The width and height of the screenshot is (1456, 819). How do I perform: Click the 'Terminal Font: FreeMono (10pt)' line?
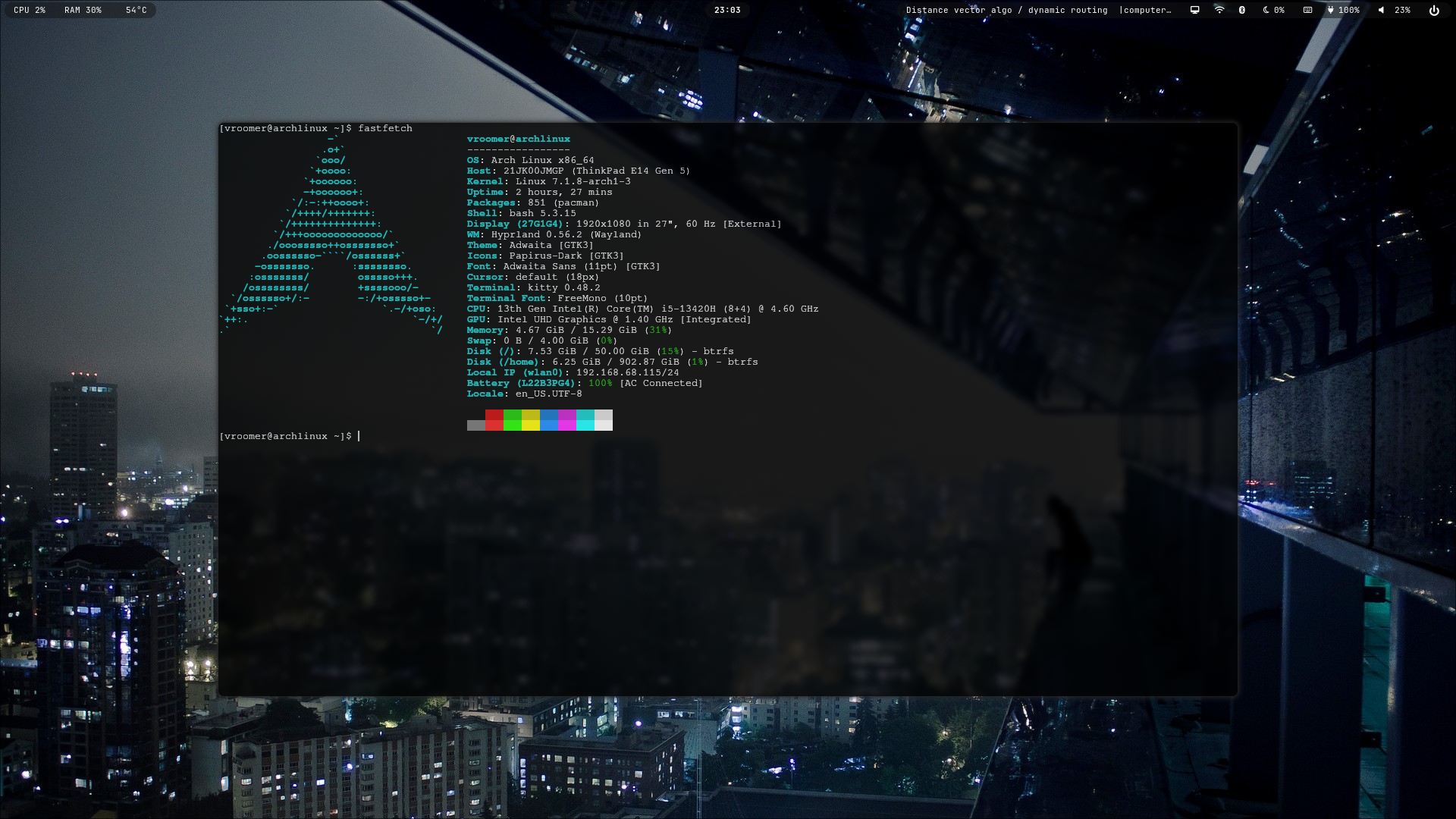coord(557,298)
